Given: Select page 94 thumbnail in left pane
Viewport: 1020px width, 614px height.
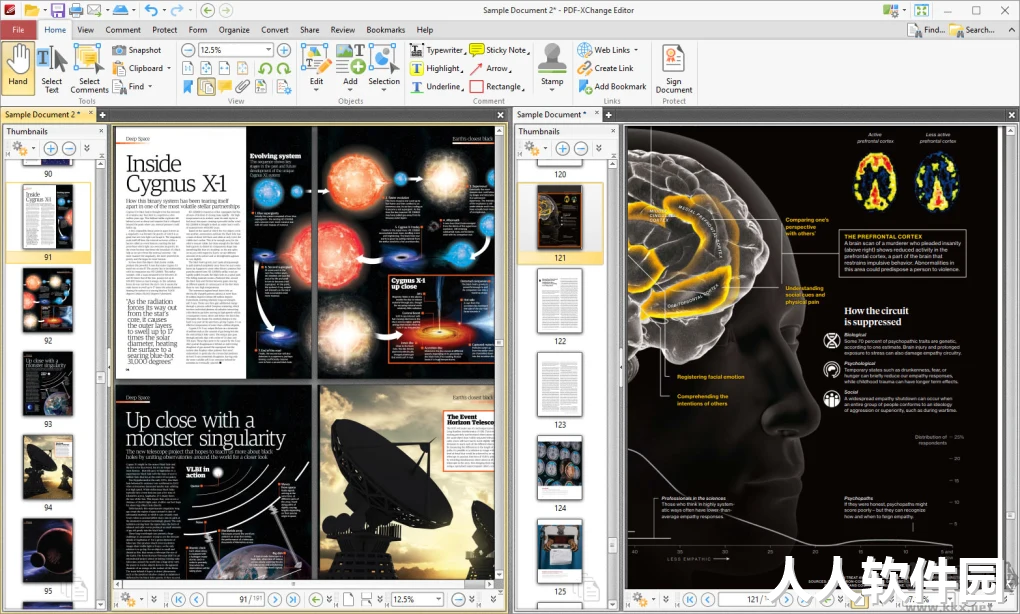Looking at the screenshot, I should click(x=47, y=468).
